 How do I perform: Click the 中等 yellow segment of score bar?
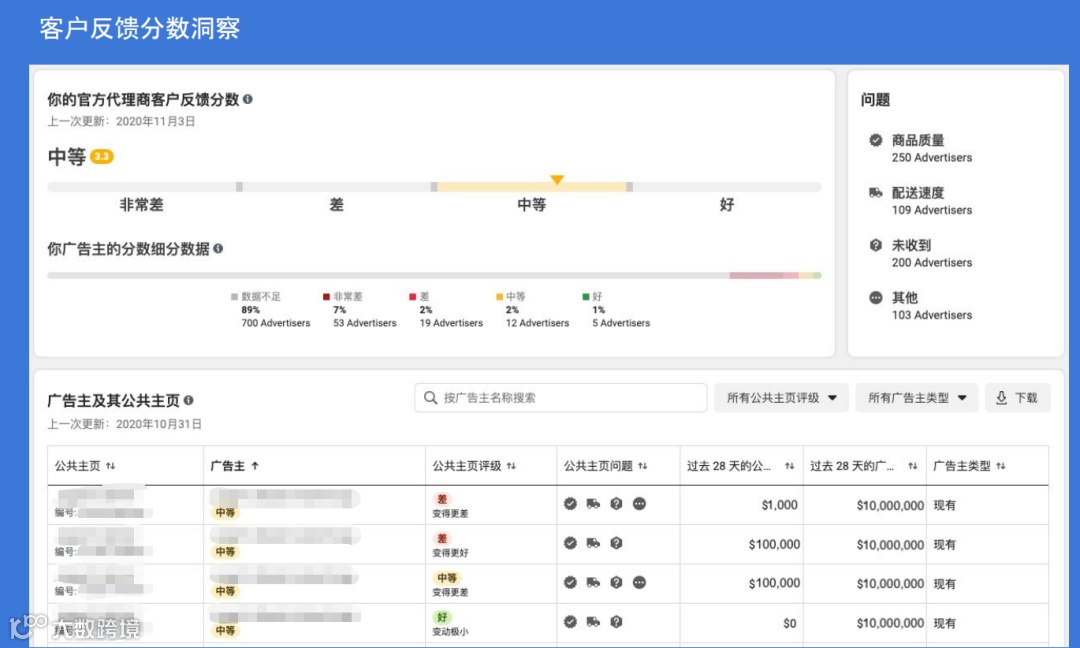coord(532,187)
